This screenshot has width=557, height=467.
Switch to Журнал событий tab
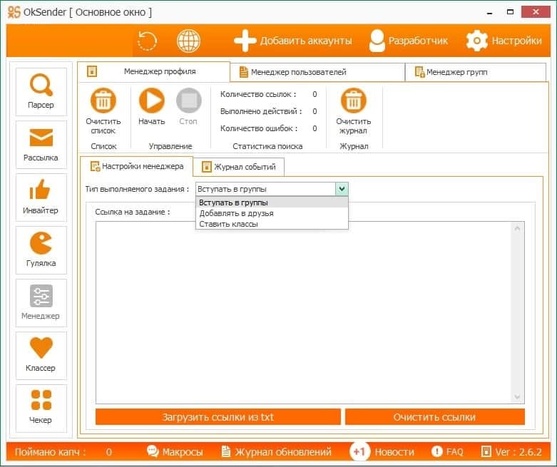[239, 167]
